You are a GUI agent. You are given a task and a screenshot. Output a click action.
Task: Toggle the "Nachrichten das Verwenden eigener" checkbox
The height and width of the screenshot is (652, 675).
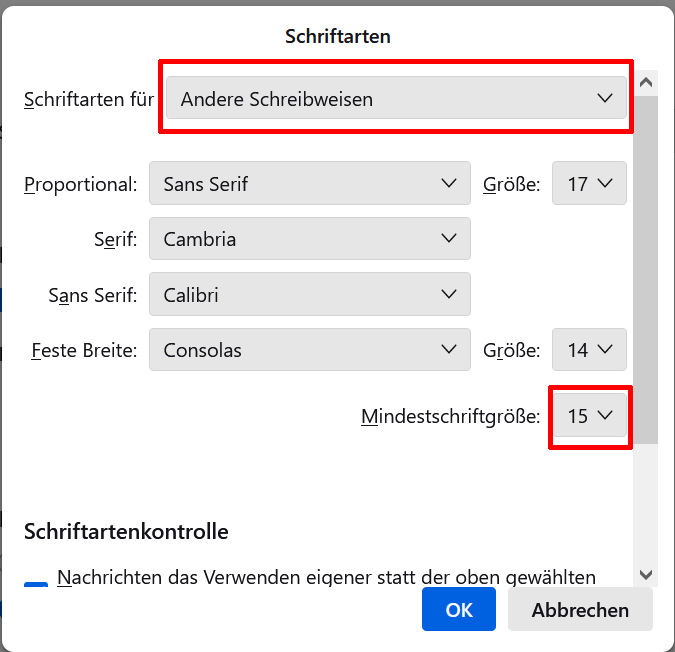(36, 584)
